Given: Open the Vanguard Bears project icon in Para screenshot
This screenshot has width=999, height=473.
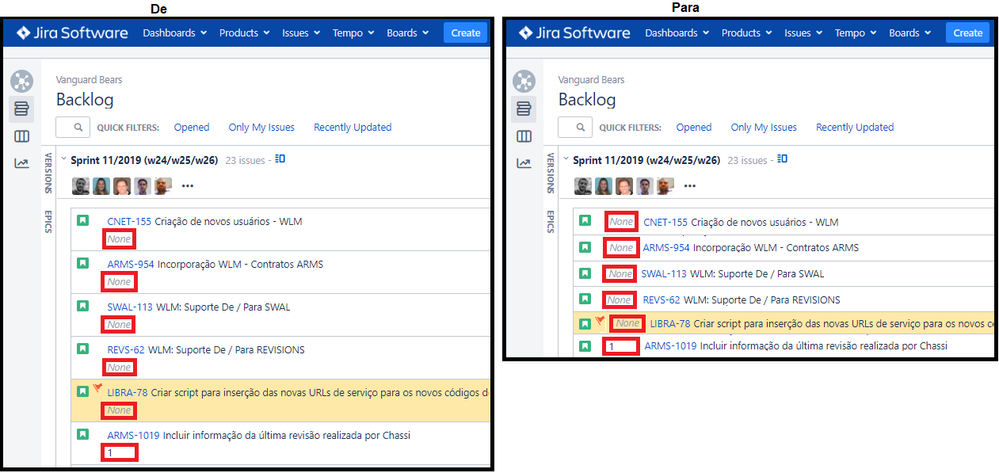Looking at the screenshot, I should [524, 82].
